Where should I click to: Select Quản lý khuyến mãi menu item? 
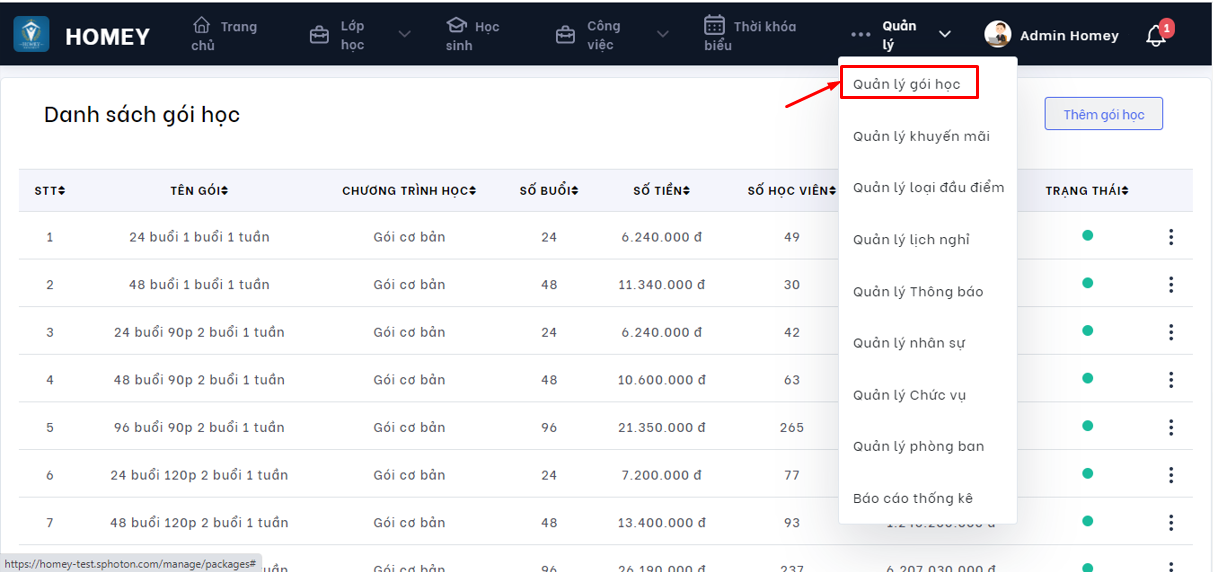(921, 136)
